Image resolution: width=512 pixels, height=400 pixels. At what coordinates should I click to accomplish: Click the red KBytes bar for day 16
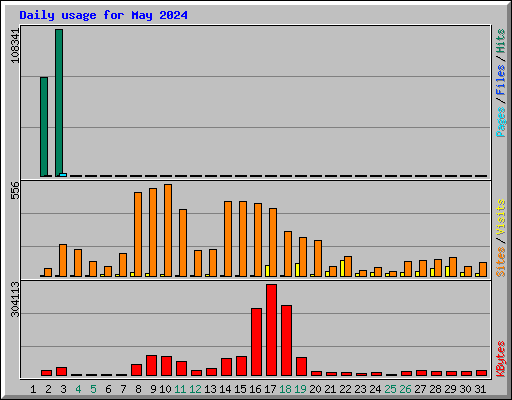(x=256, y=342)
